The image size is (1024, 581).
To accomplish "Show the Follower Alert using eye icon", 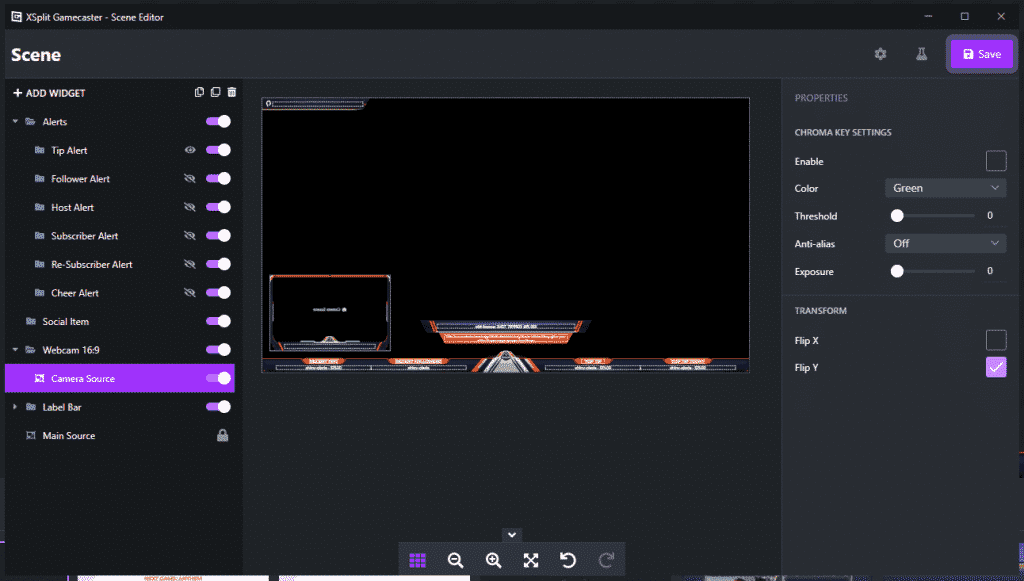I will pos(190,179).
